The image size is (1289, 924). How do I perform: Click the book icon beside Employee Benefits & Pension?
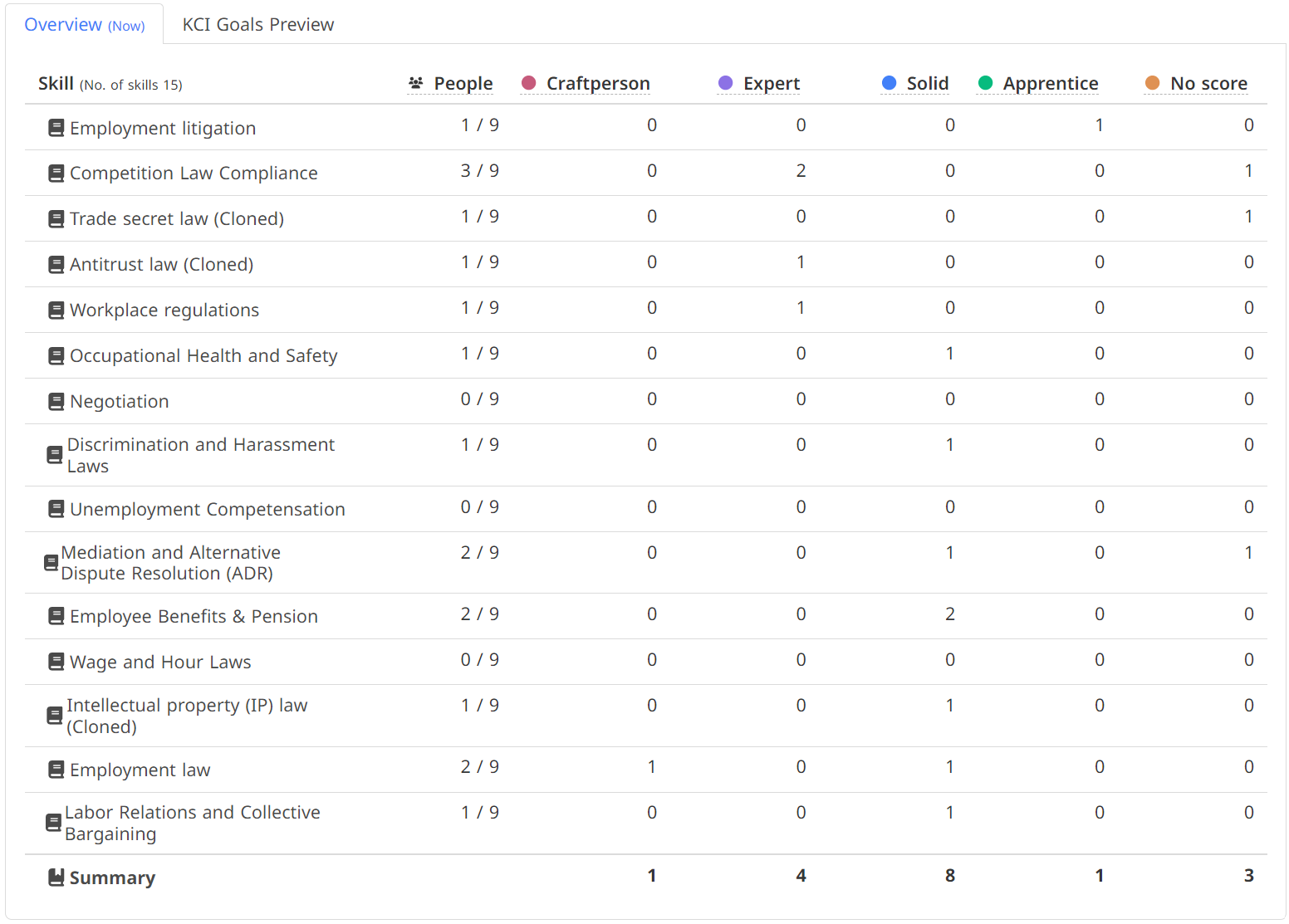pos(56,616)
